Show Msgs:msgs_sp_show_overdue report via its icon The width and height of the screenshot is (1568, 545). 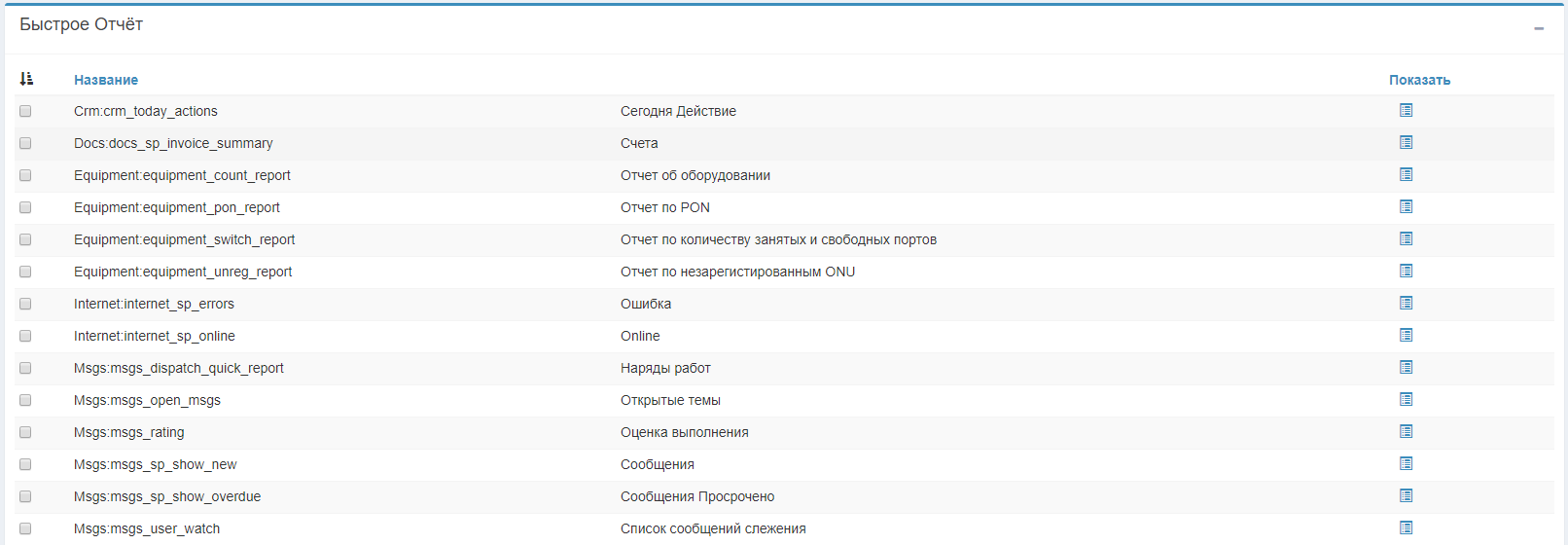coord(1406,496)
